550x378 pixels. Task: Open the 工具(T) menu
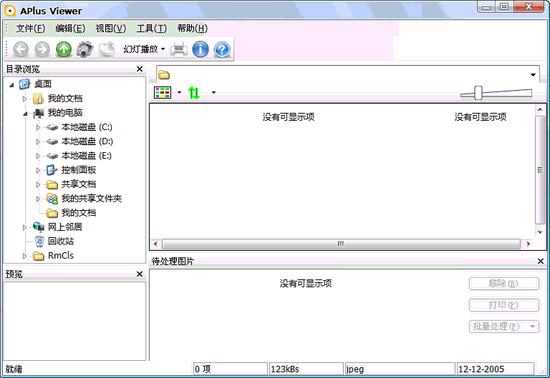coord(152,28)
